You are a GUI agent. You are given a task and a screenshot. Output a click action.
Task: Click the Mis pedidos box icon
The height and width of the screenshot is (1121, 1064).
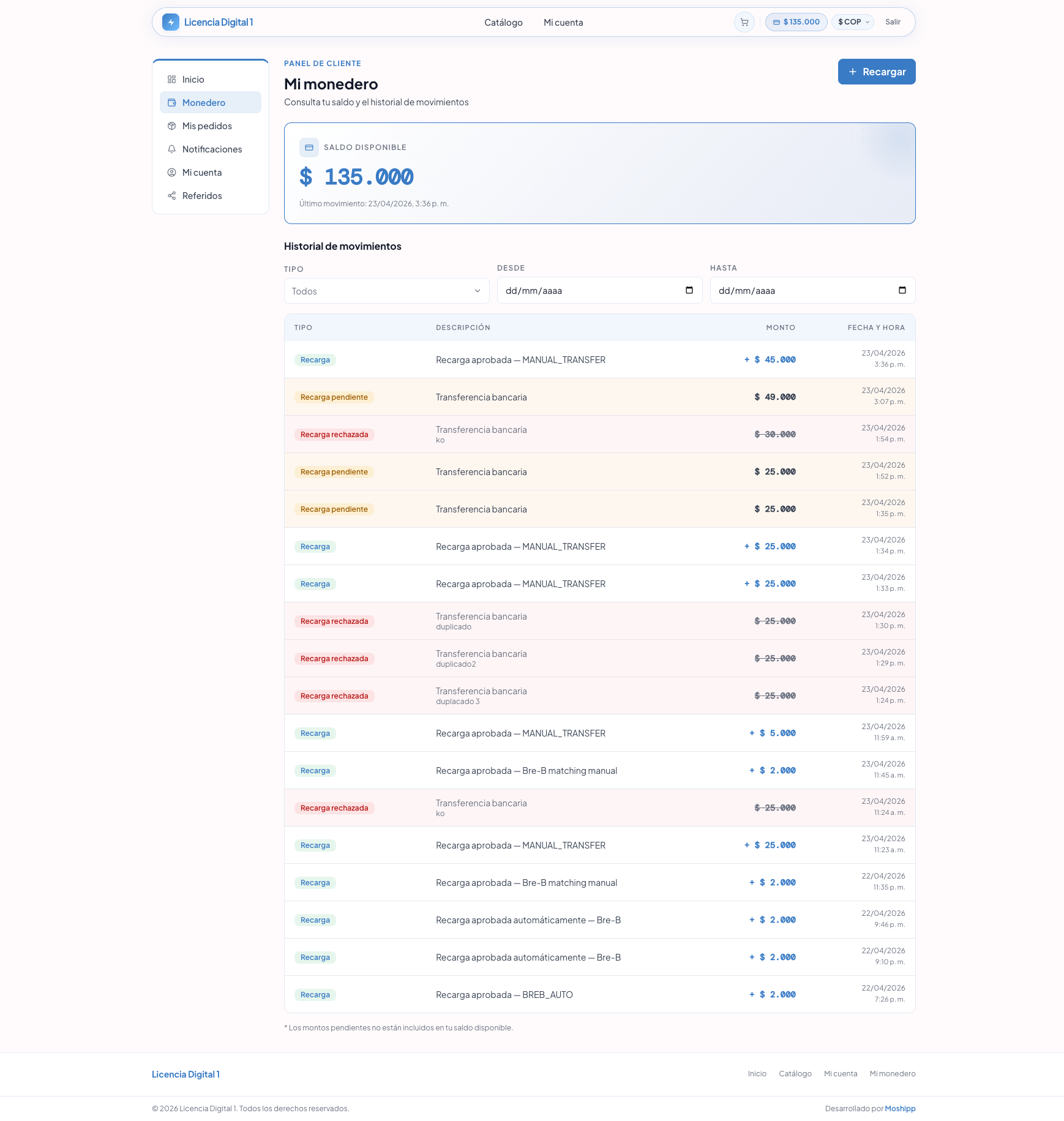tap(171, 126)
